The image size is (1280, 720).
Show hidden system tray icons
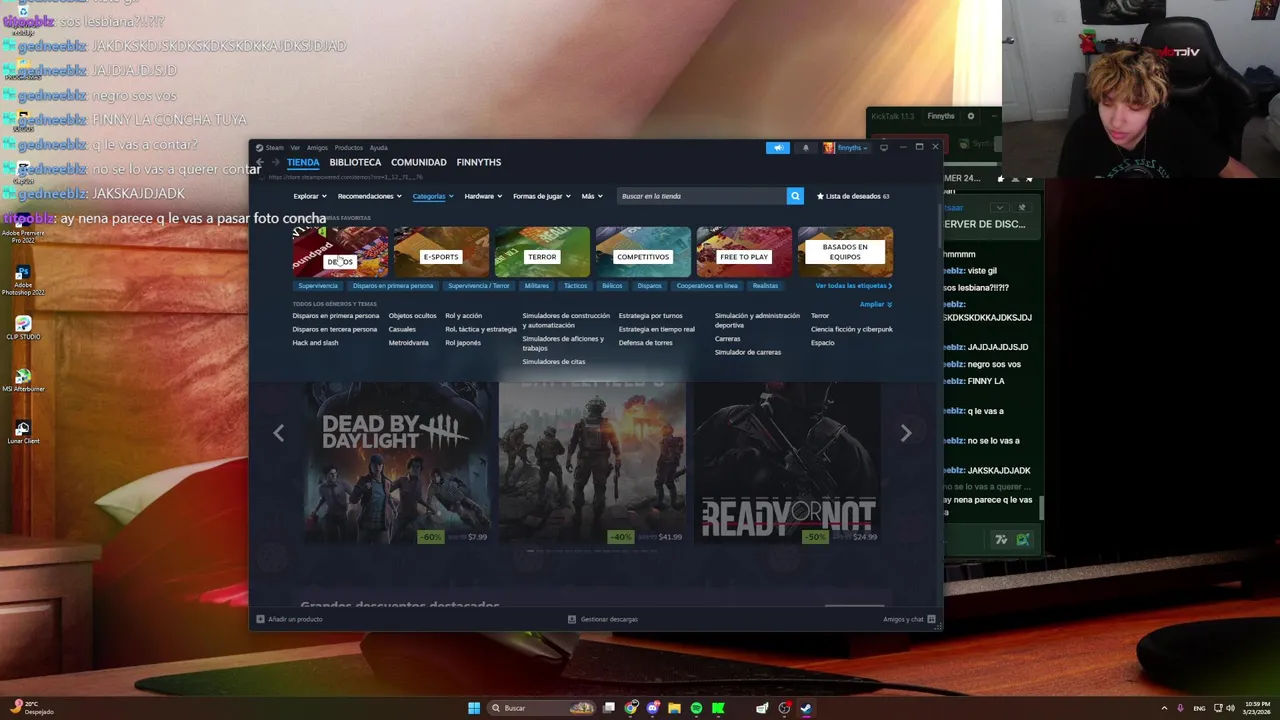pyautogui.click(x=1164, y=708)
